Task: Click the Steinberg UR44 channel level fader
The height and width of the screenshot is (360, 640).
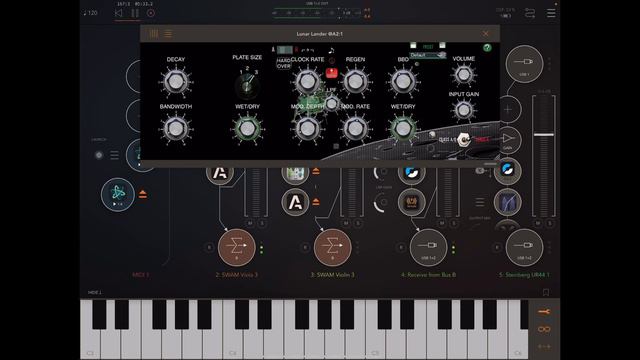Action: (x=544, y=135)
